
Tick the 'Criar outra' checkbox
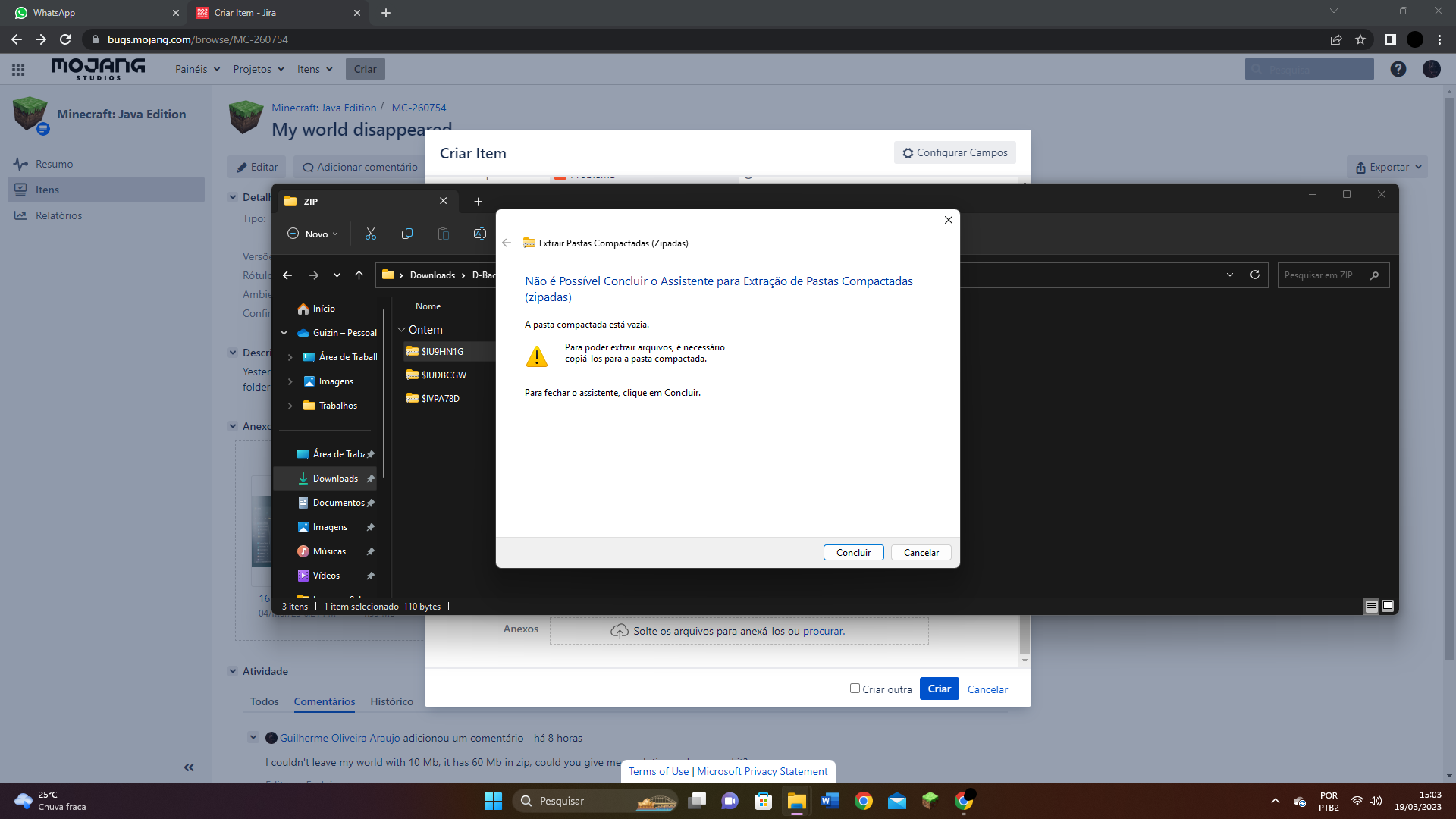[855, 689]
